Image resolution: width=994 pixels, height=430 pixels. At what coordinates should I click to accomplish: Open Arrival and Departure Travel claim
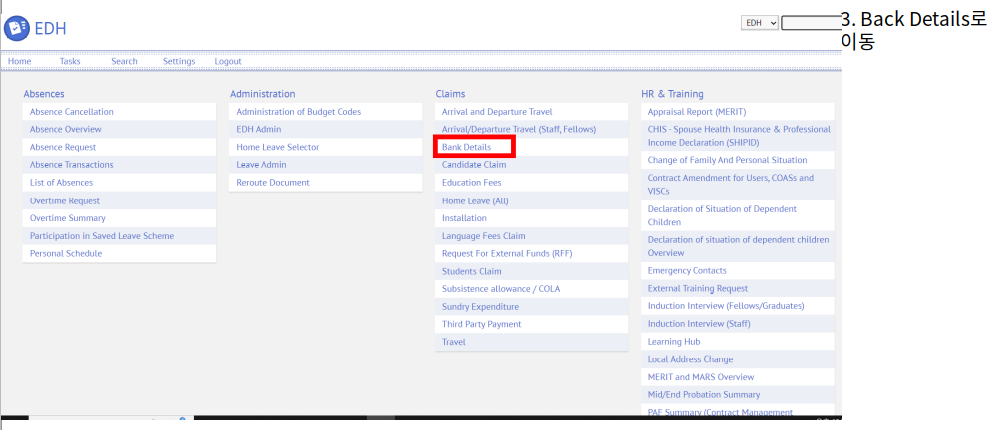(x=497, y=112)
